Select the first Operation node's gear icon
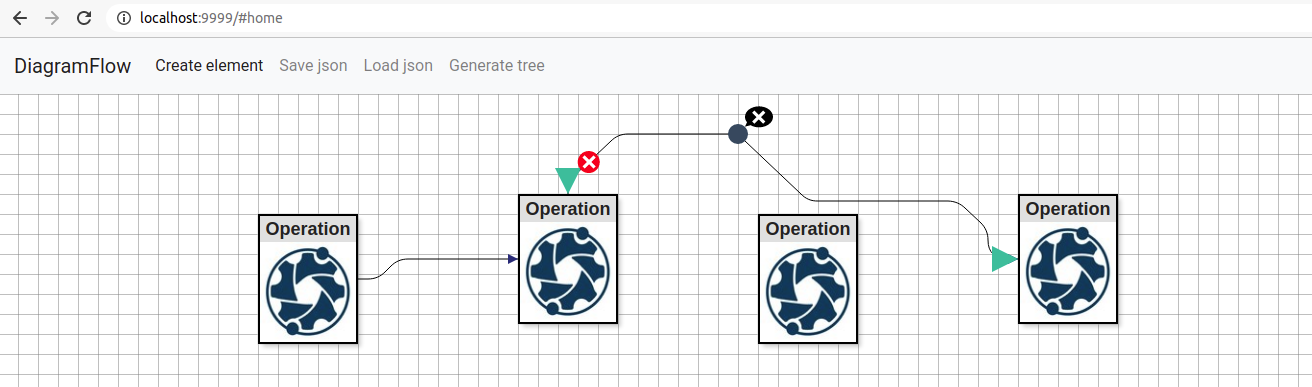This screenshot has width=1312, height=387. (308, 291)
